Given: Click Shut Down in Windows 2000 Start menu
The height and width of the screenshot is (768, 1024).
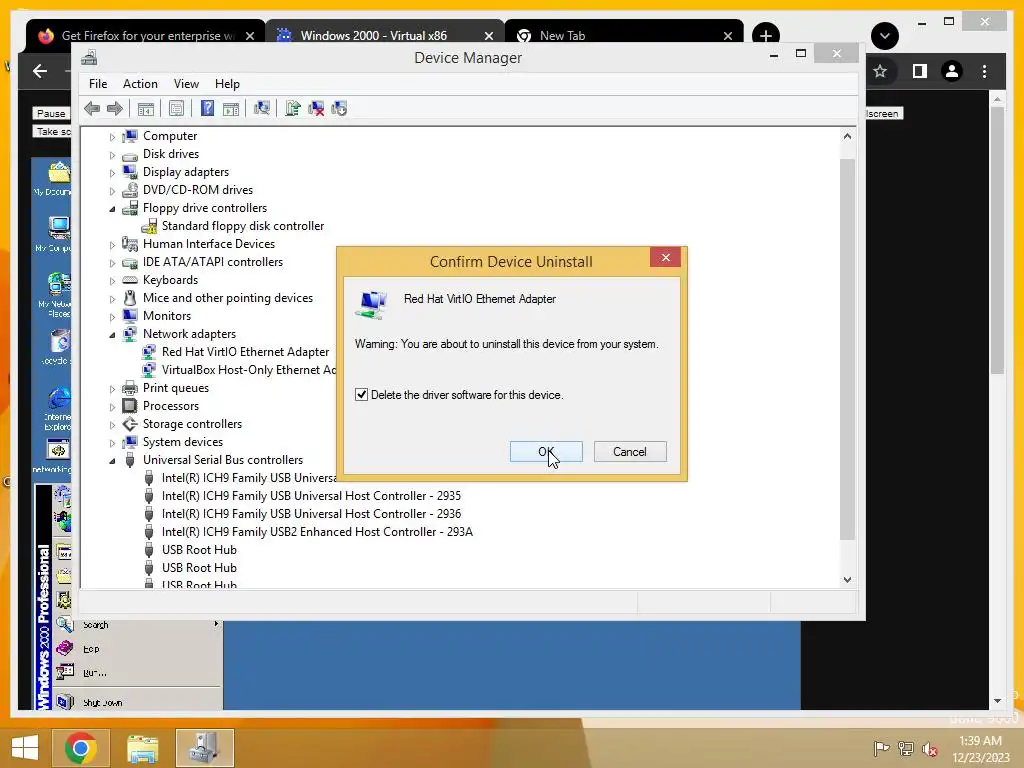Looking at the screenshot, I should 103,703.
